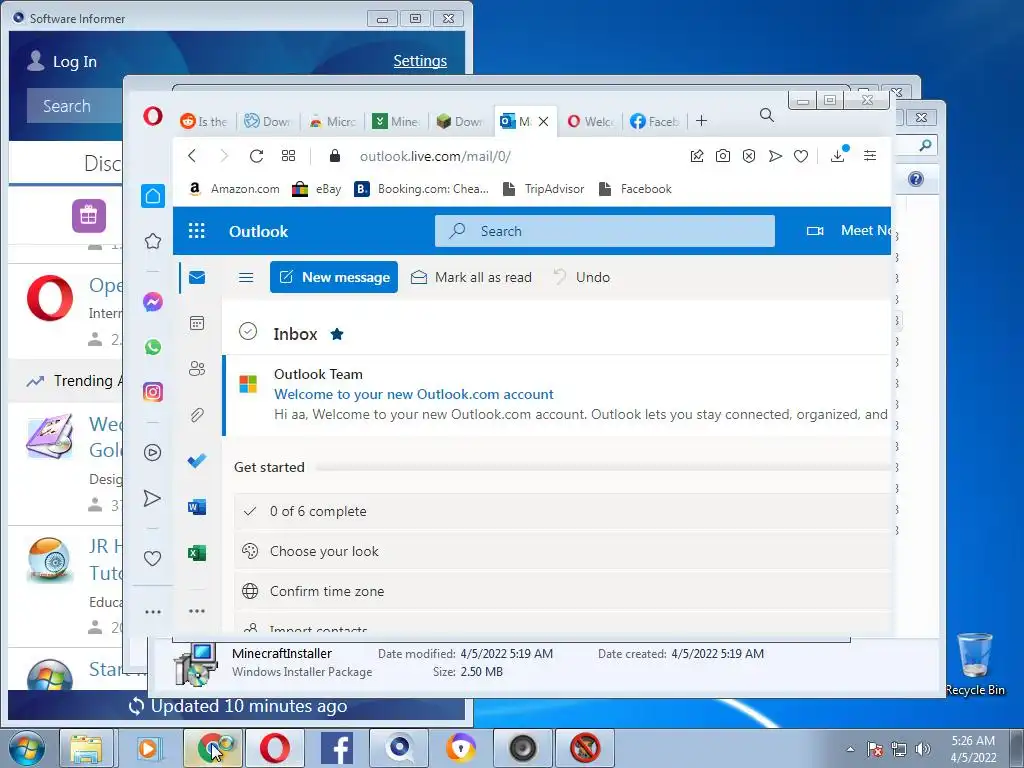
Task: Open Opera Easy Setup sliders icon
Action: coord(870,155)
